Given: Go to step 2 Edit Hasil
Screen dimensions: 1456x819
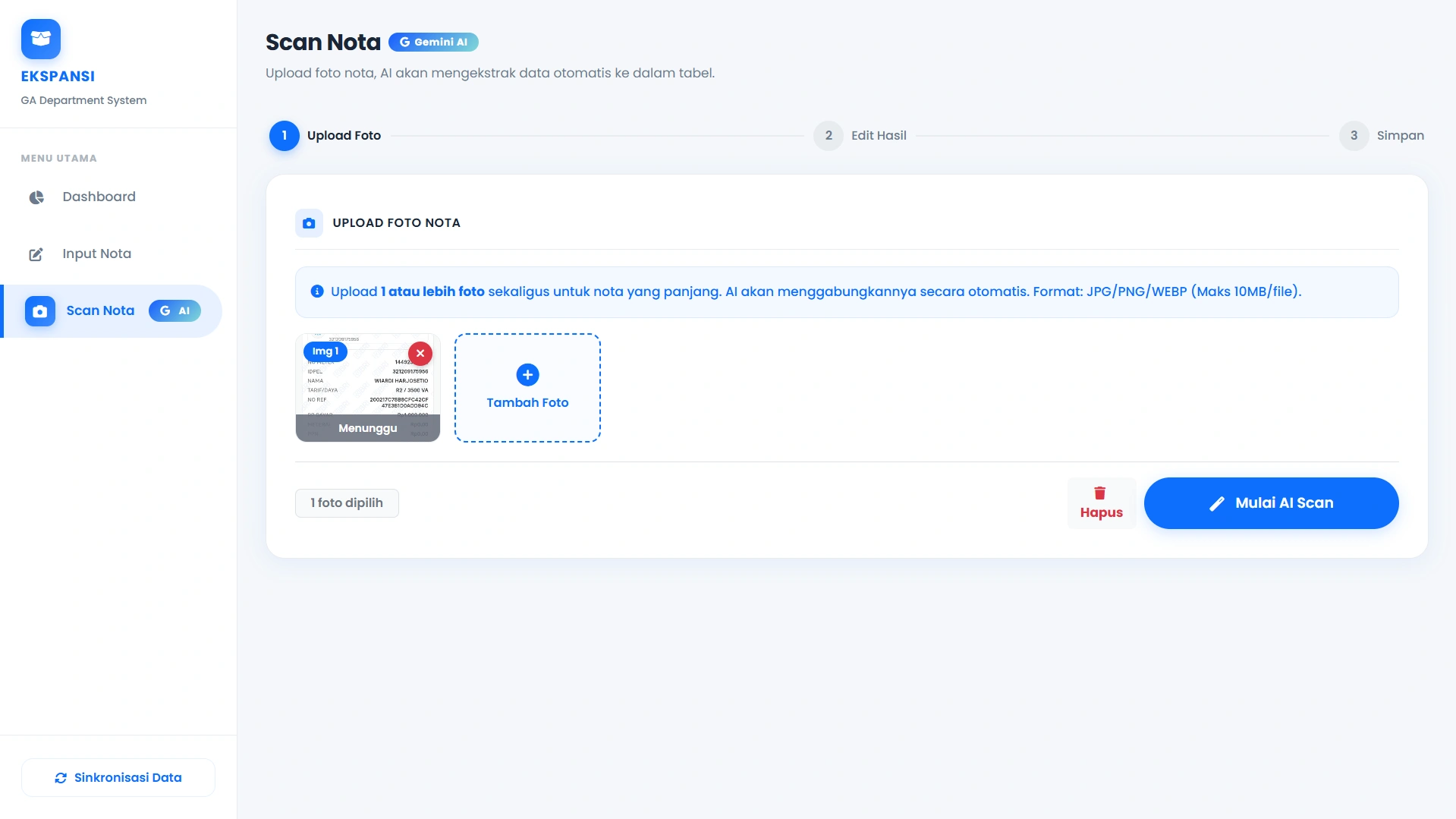Looking at the screenshot, I should coord(860,136).
